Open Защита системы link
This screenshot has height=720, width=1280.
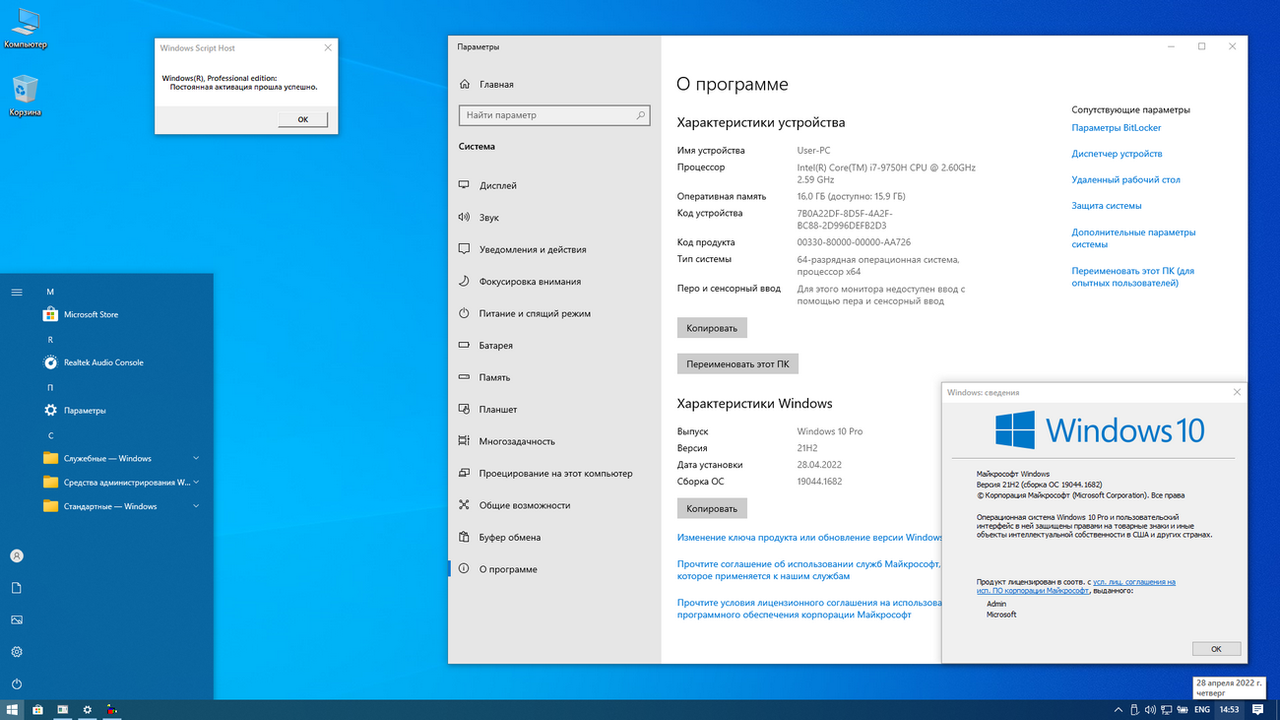(x=1106, y=206)
